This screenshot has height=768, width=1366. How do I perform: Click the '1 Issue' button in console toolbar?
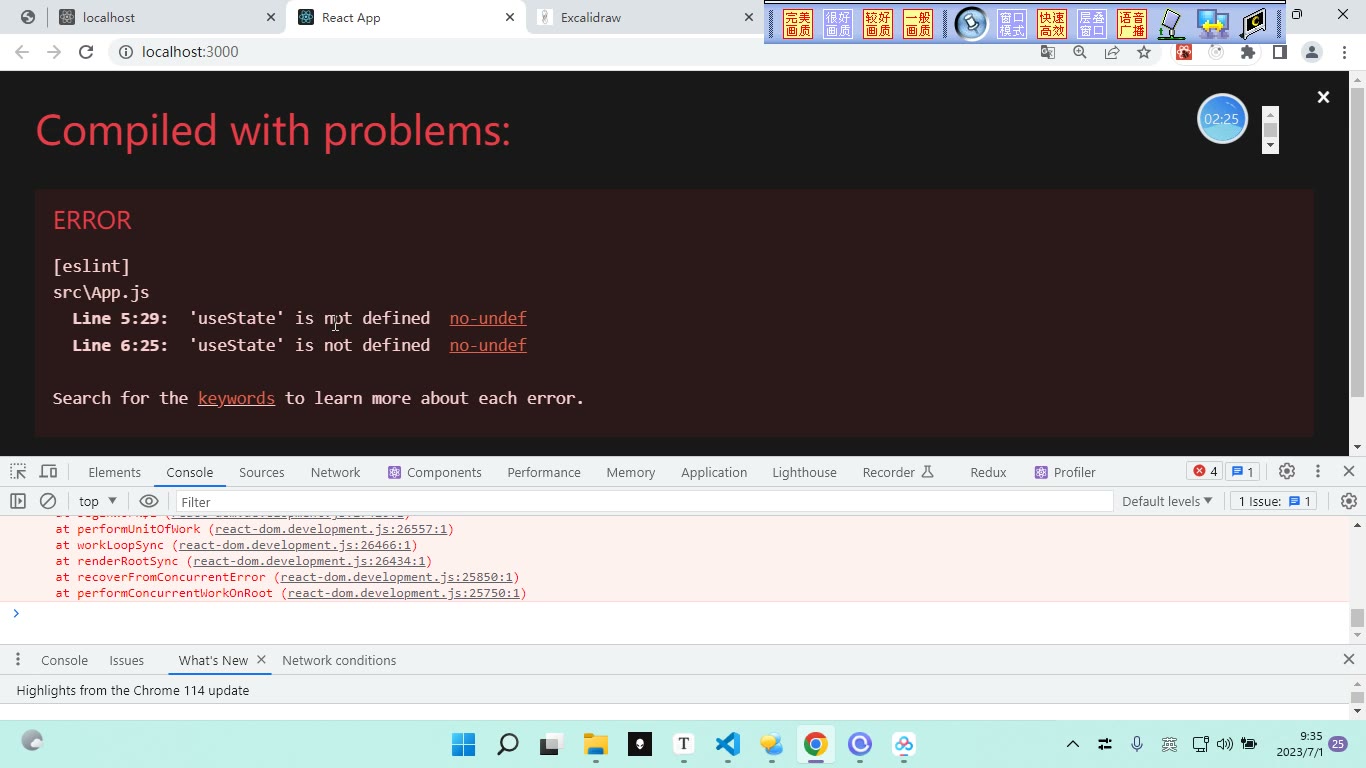point(1274,501)
